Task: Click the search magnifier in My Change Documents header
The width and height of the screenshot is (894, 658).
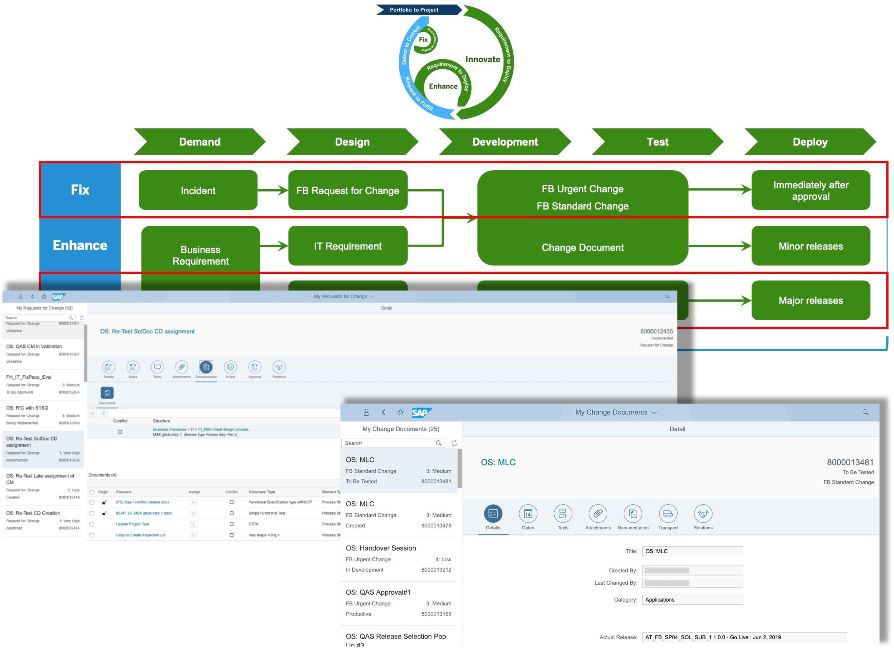Action: point(865,412)
